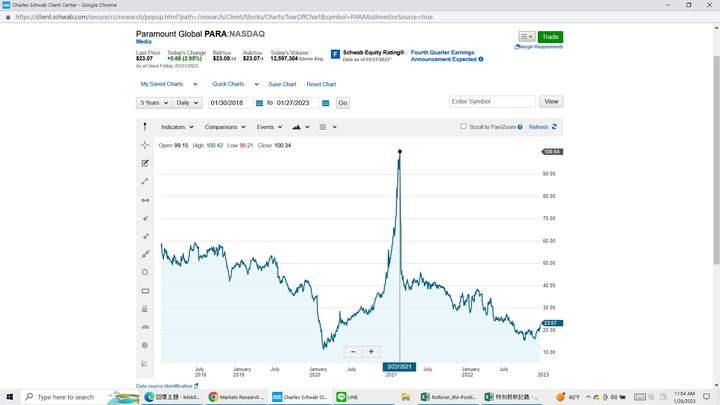
Task: Open the Indicators dropdown
Action: point(177,127)
